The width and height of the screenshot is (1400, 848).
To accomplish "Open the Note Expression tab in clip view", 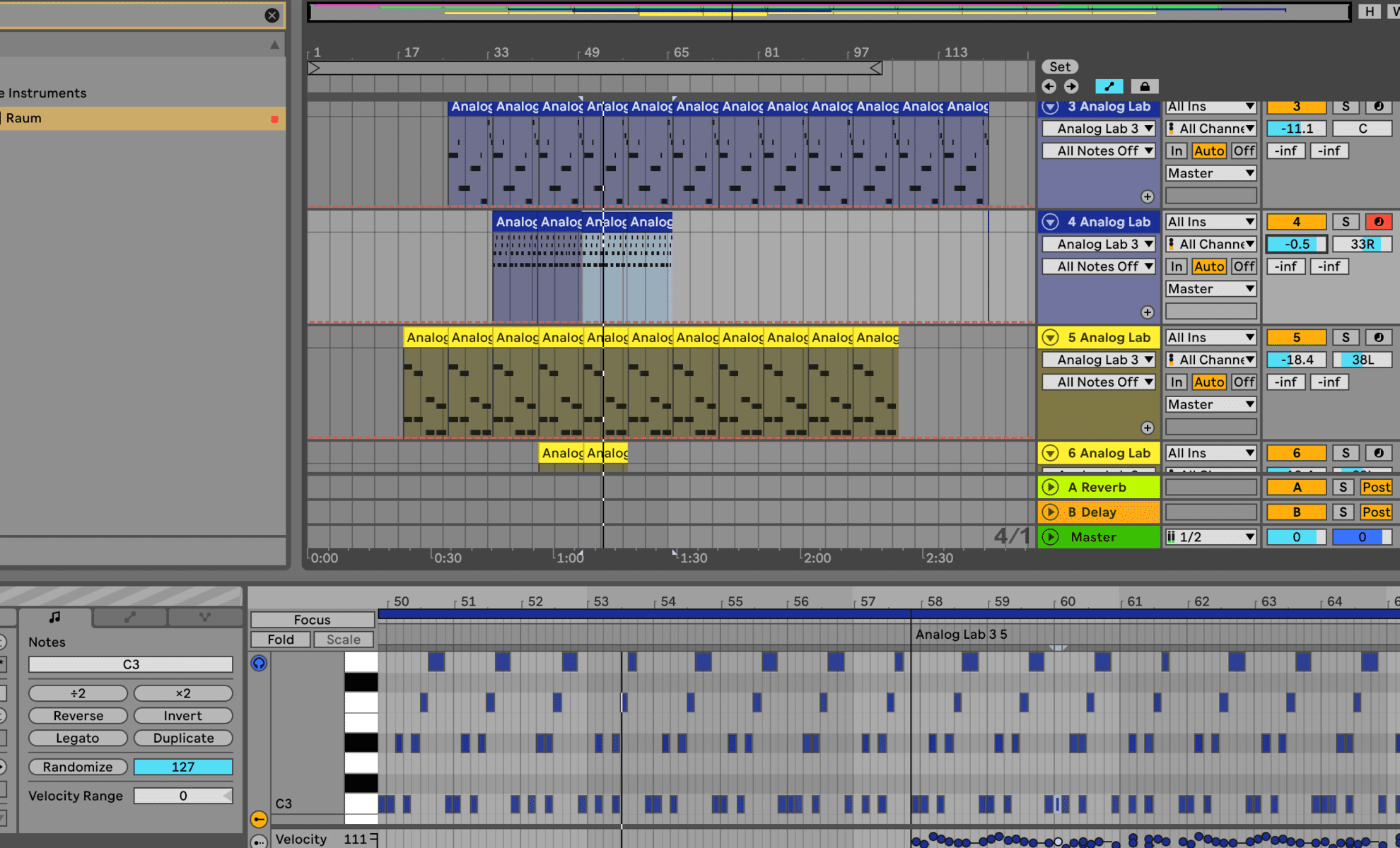I will 205,617.
